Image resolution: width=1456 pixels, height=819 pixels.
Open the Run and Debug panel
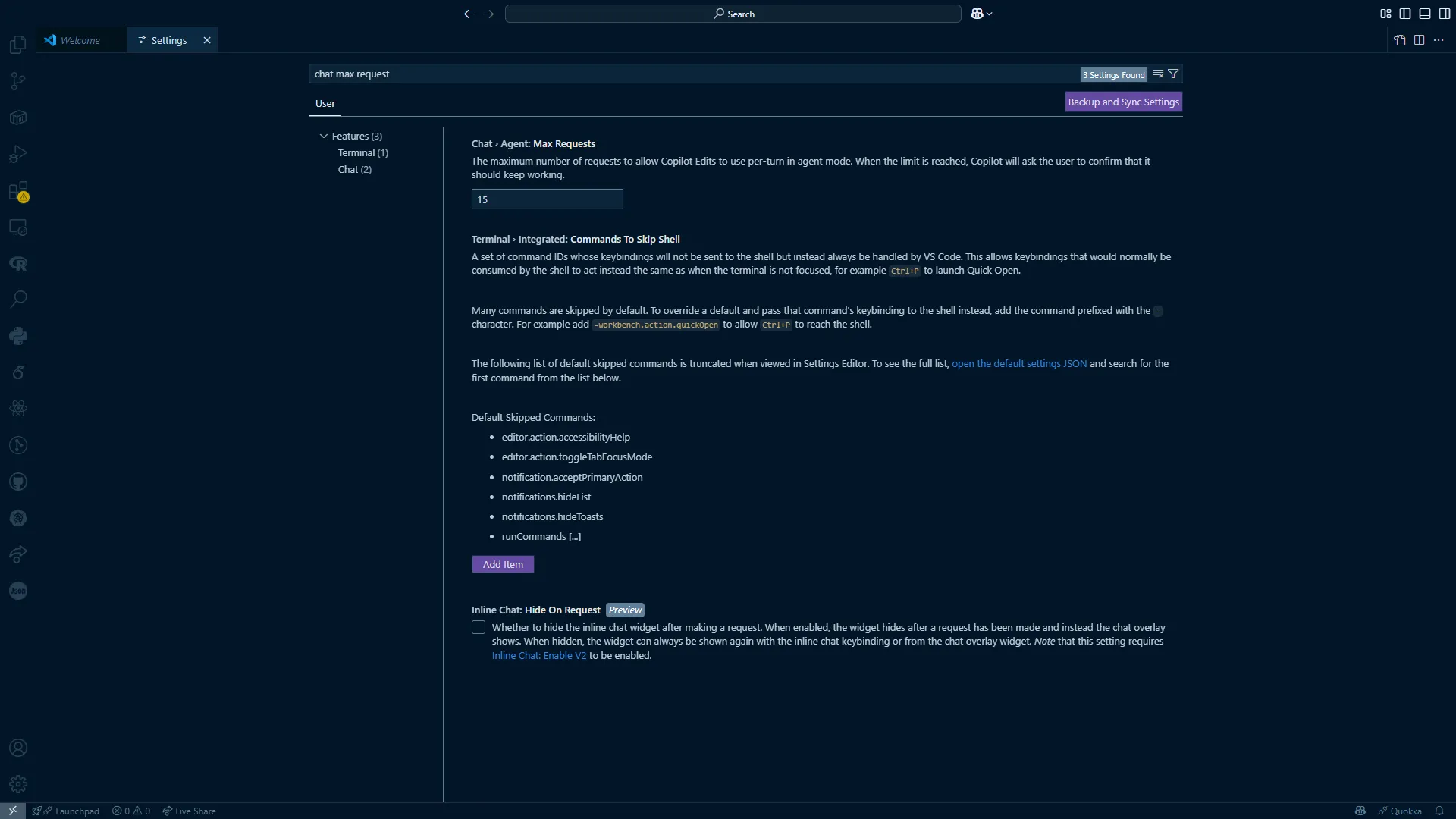coord(17,153)
